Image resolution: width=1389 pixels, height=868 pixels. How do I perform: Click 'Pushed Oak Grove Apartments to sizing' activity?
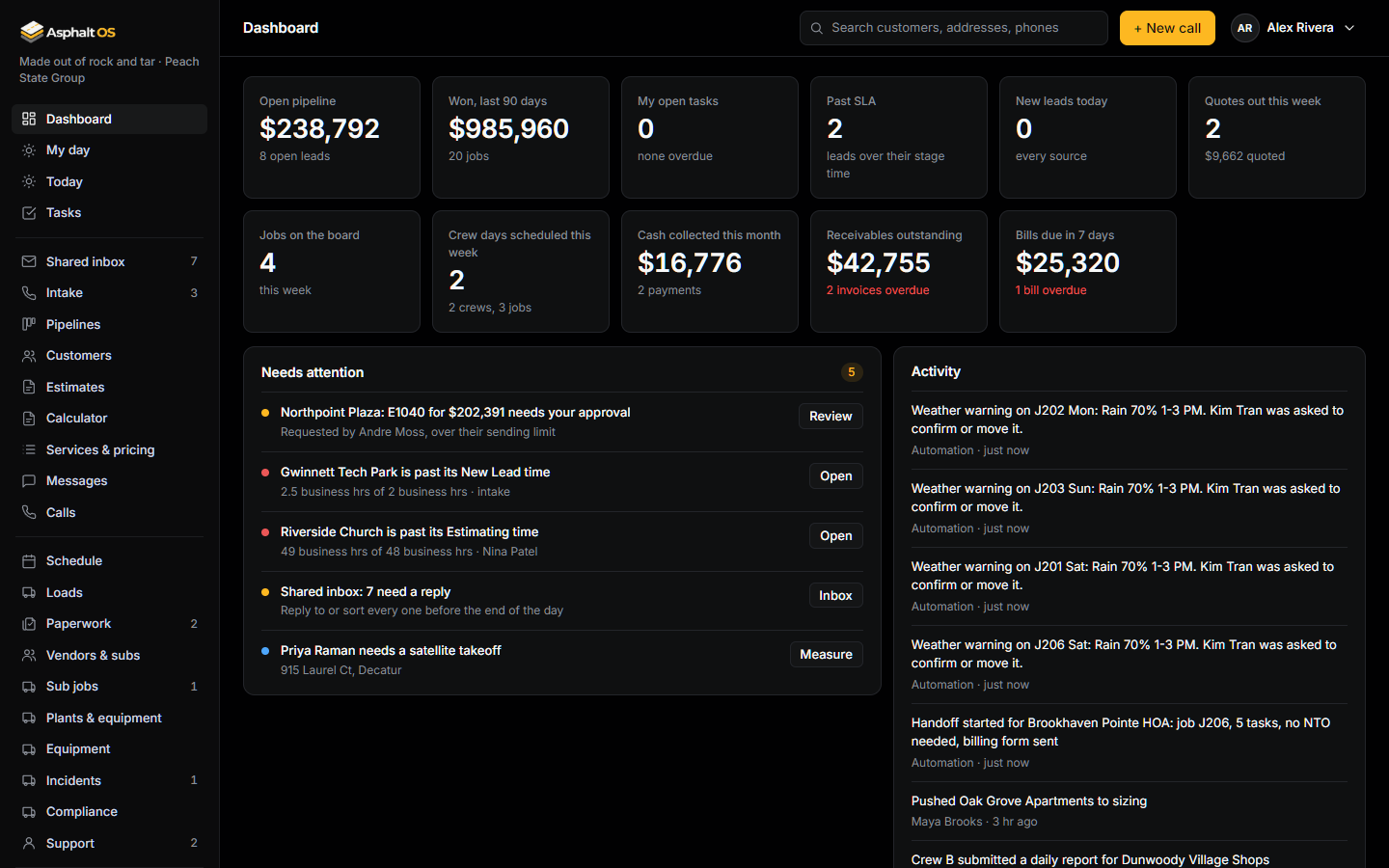pyautogui.click(x=1029, y=801)
